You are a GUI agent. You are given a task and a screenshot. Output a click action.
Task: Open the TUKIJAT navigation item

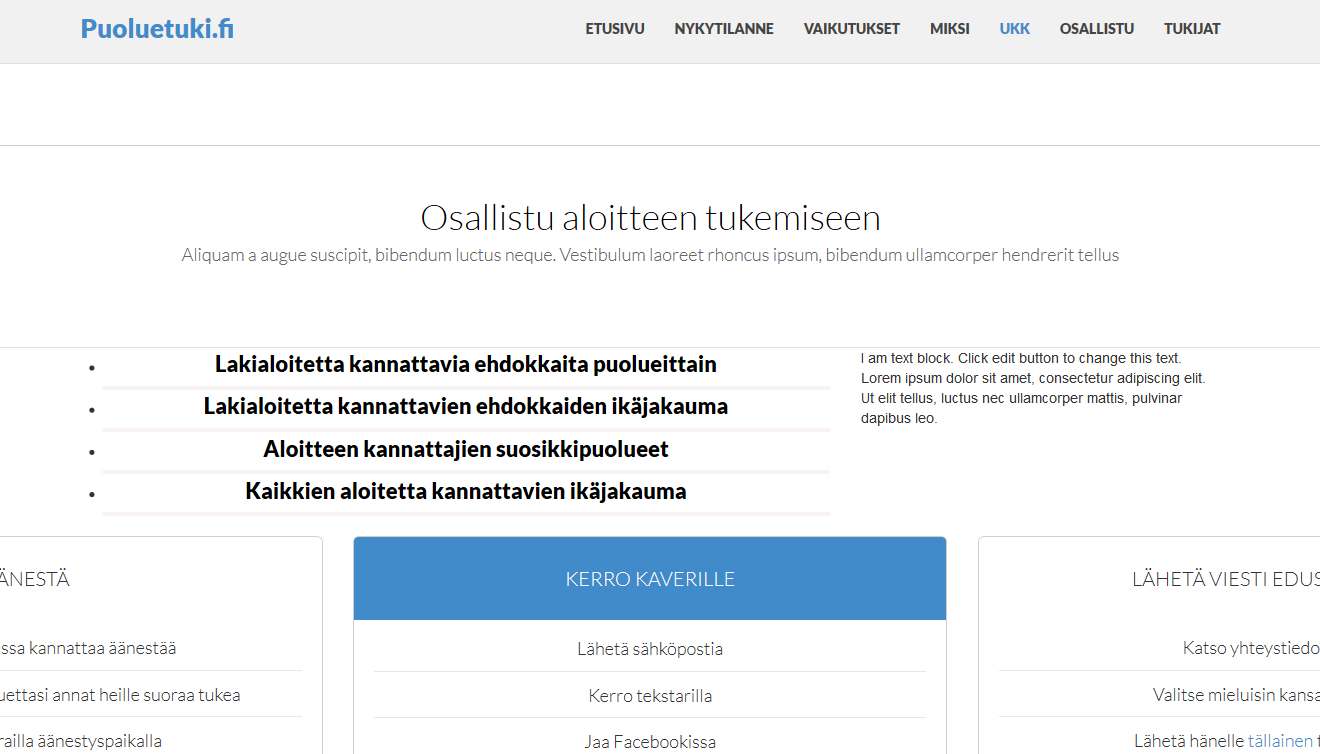pyautogui.click(x=1191, y=29)
